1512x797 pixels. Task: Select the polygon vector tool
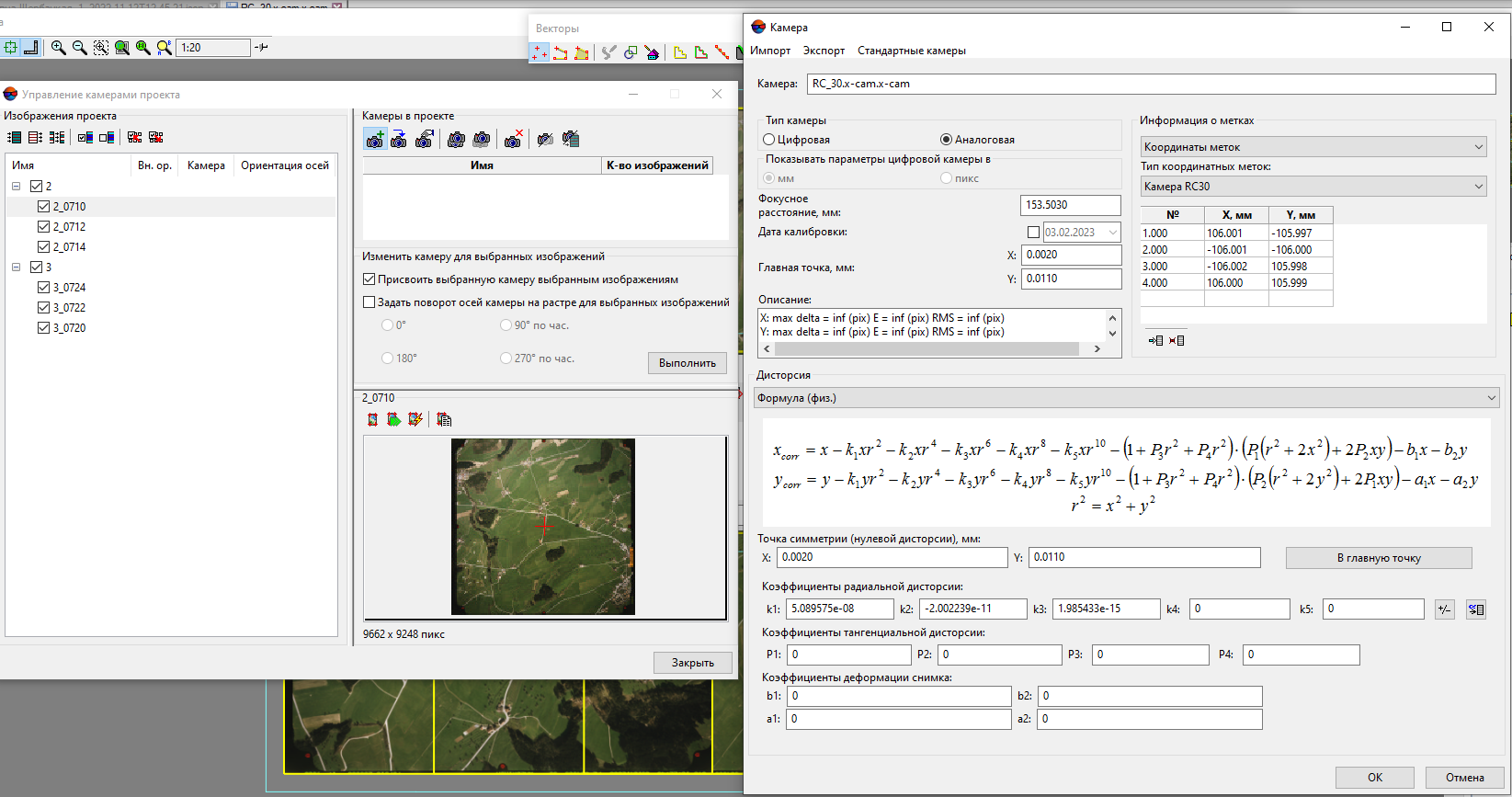click(582, 53)
